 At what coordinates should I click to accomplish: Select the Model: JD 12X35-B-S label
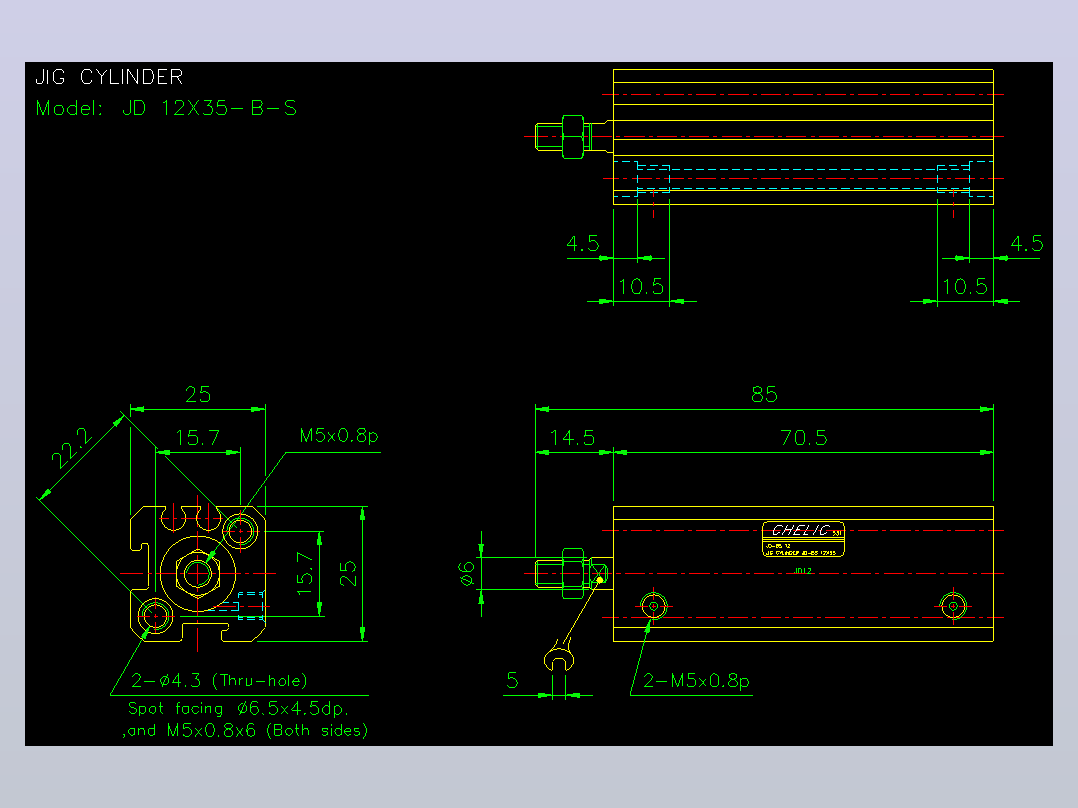(x=166, y=109)
